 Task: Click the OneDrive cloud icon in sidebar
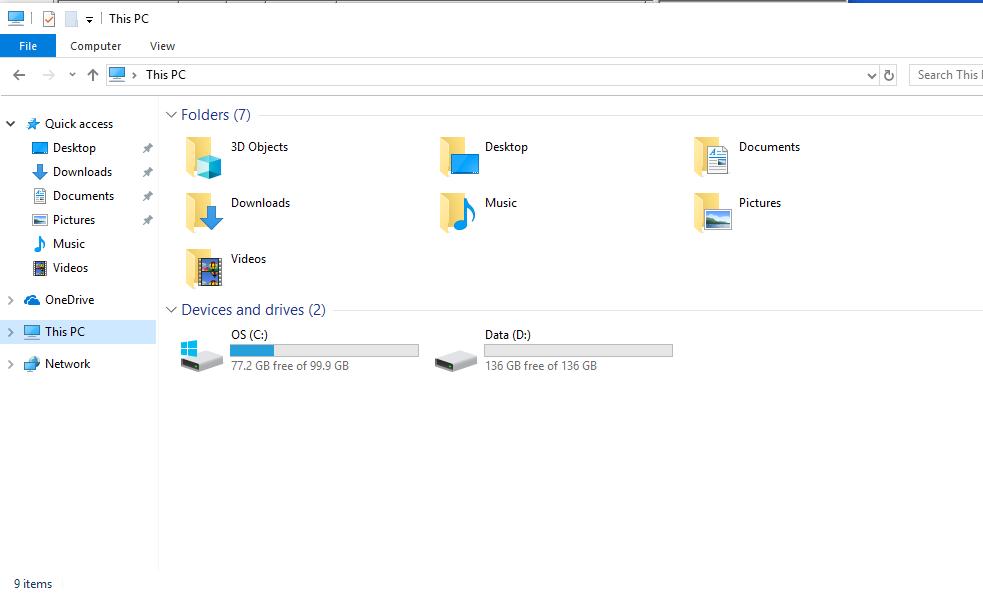pos(32,300)
